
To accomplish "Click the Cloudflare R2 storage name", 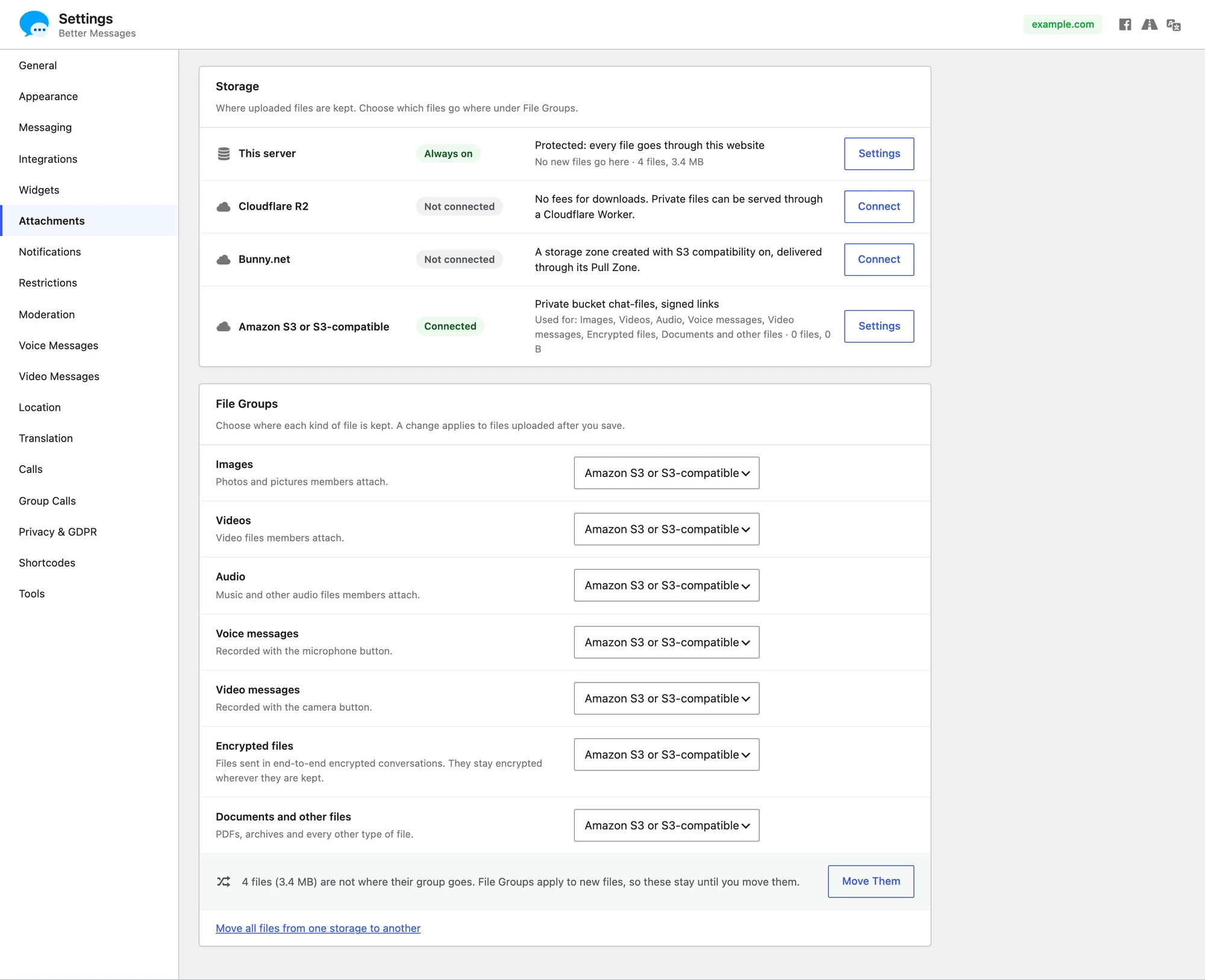I will (274, 207).
